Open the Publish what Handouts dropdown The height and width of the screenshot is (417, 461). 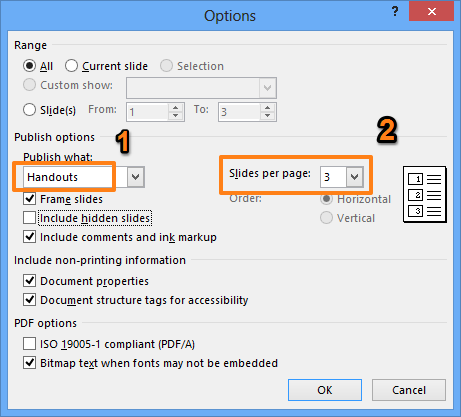coord(136,177)
